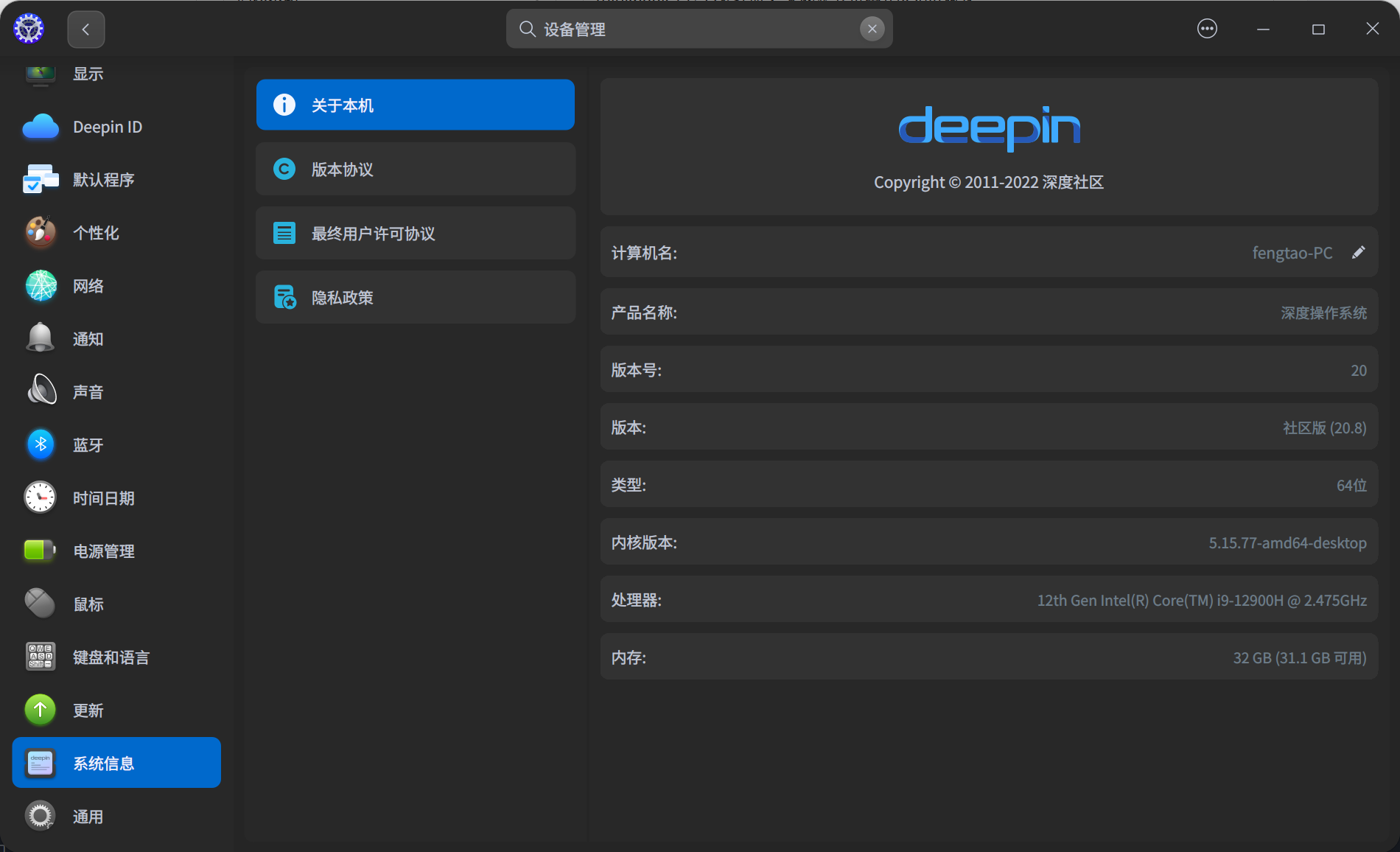This screenshot has height=852, width=1400.
Task: Click the 产品名称 label
Action: 644,312
